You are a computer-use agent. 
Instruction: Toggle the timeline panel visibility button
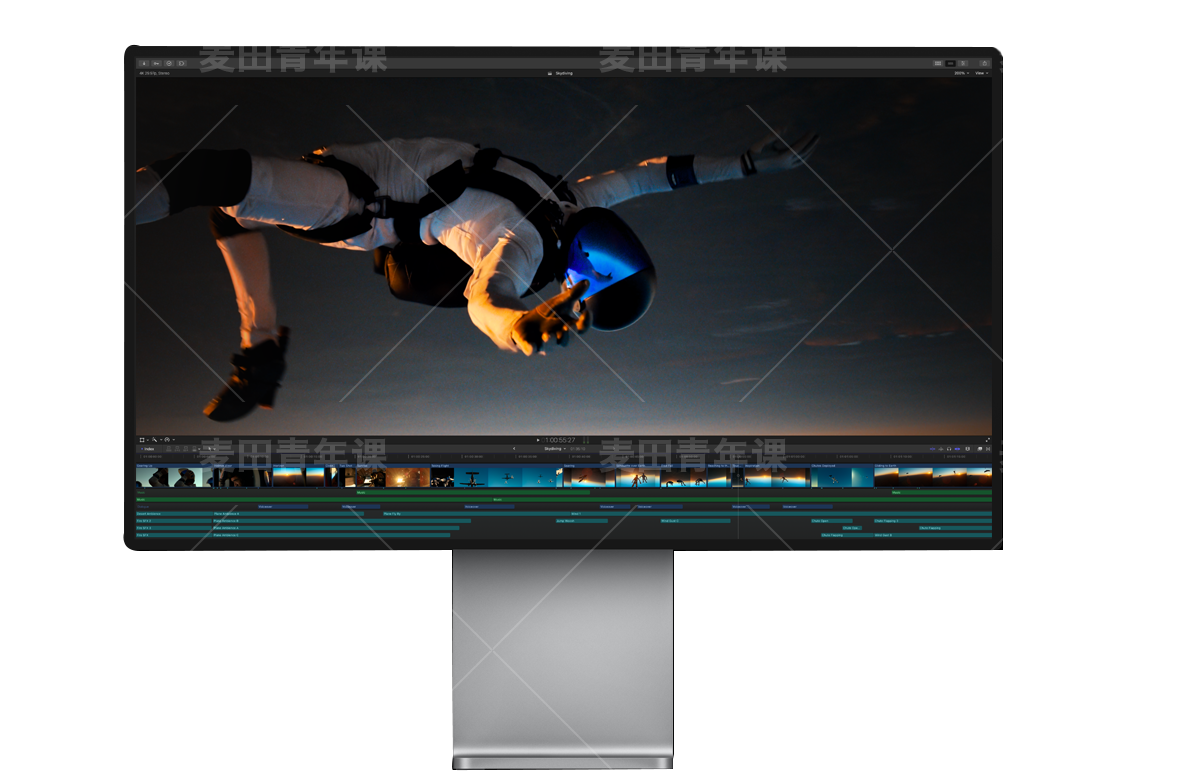coord(951,64)
